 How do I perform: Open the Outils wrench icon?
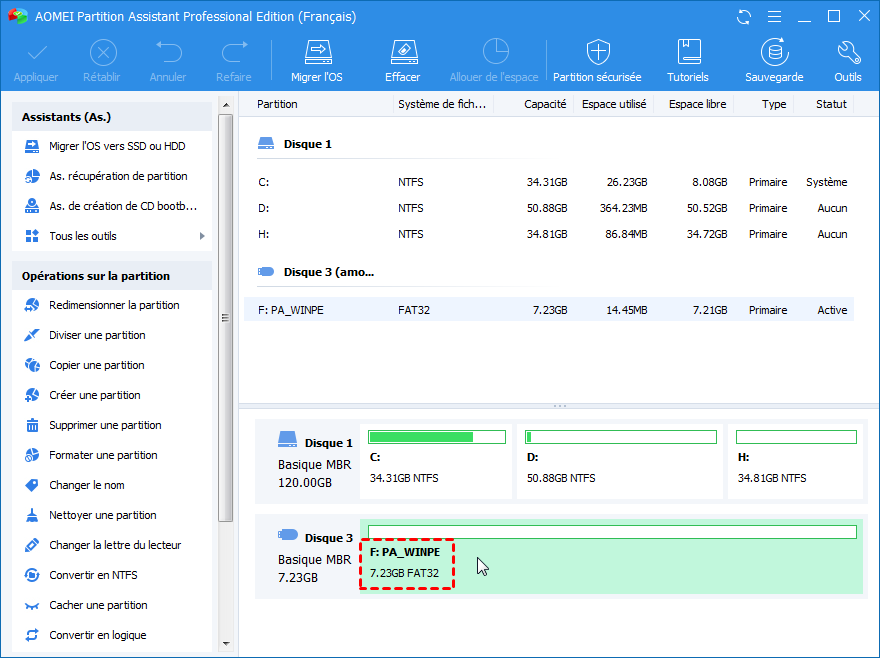847,53
